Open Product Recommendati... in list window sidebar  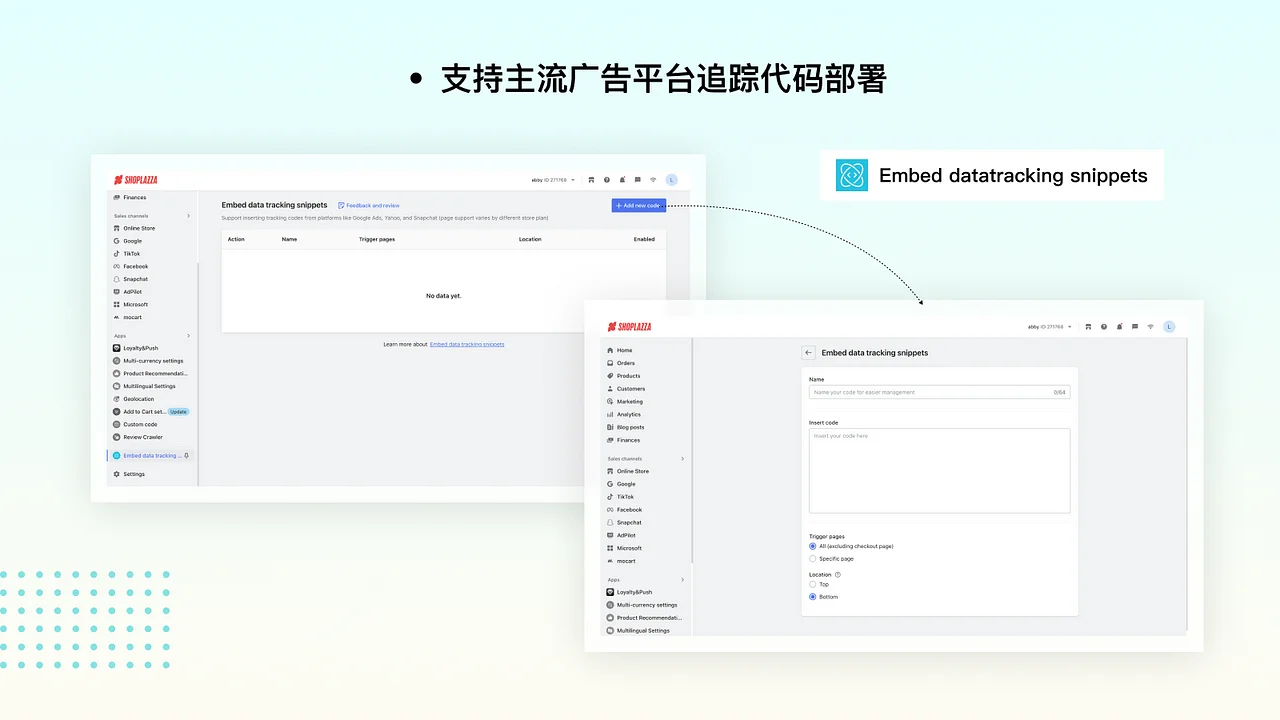(152, 374)
